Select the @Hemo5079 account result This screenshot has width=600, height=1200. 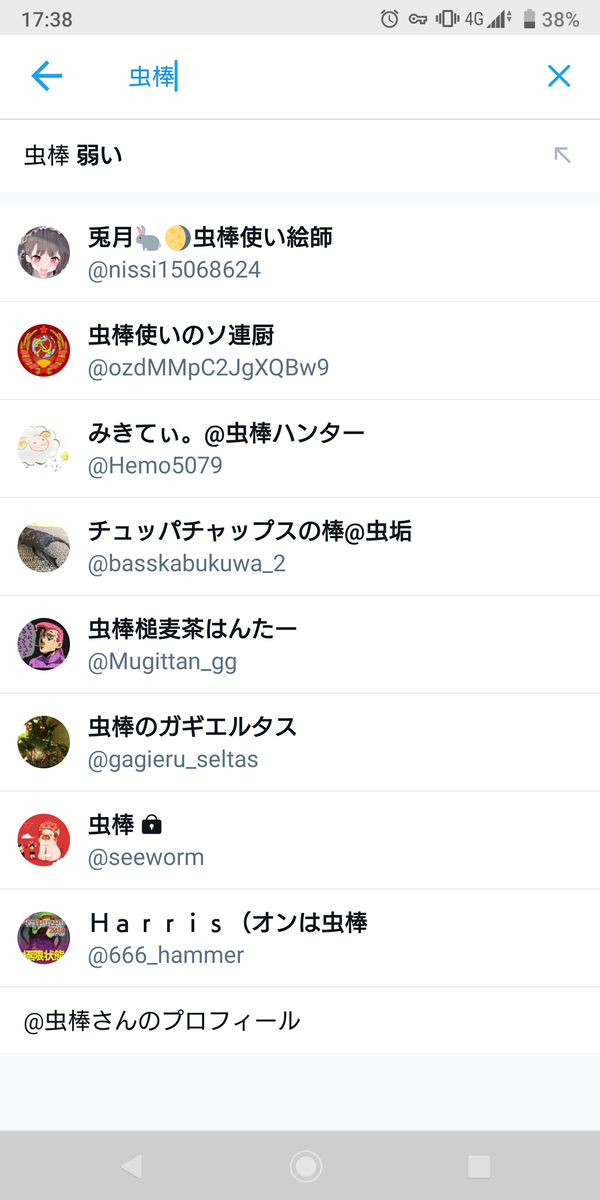click(300, 449)
